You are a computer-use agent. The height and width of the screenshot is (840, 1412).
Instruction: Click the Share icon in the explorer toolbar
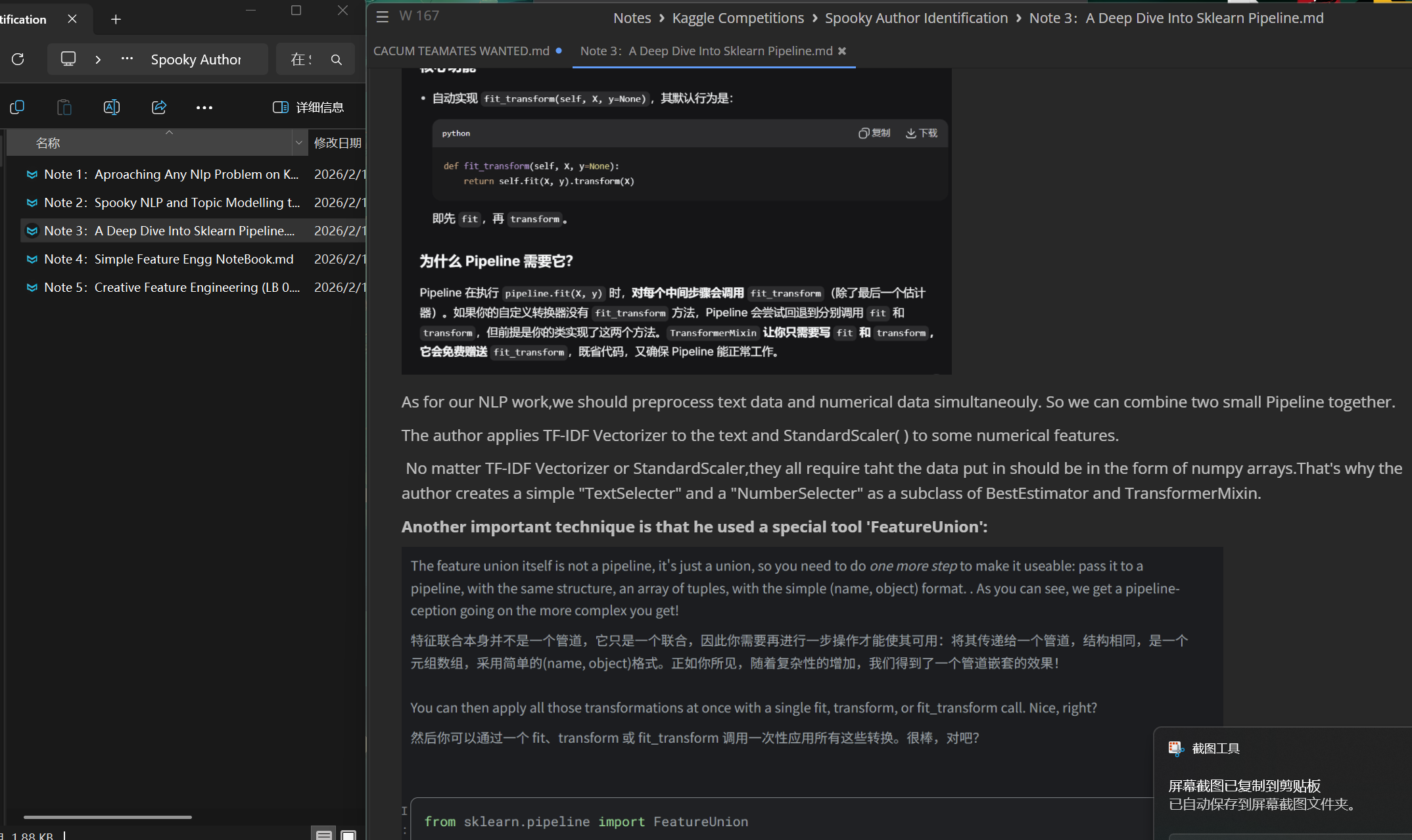click(x=158, y=106)
